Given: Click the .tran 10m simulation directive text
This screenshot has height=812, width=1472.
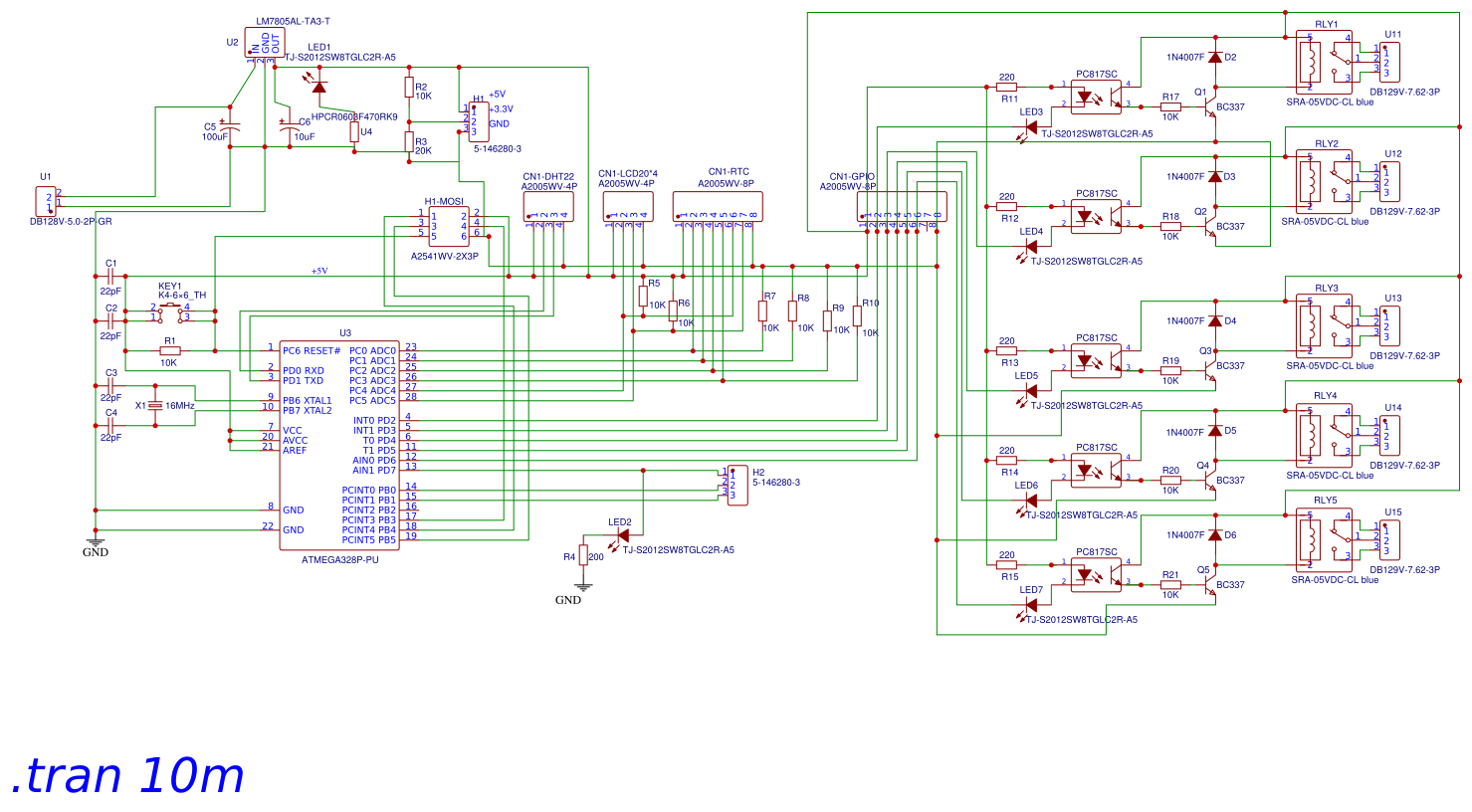Looking at the screenshot, I should 124,775.
